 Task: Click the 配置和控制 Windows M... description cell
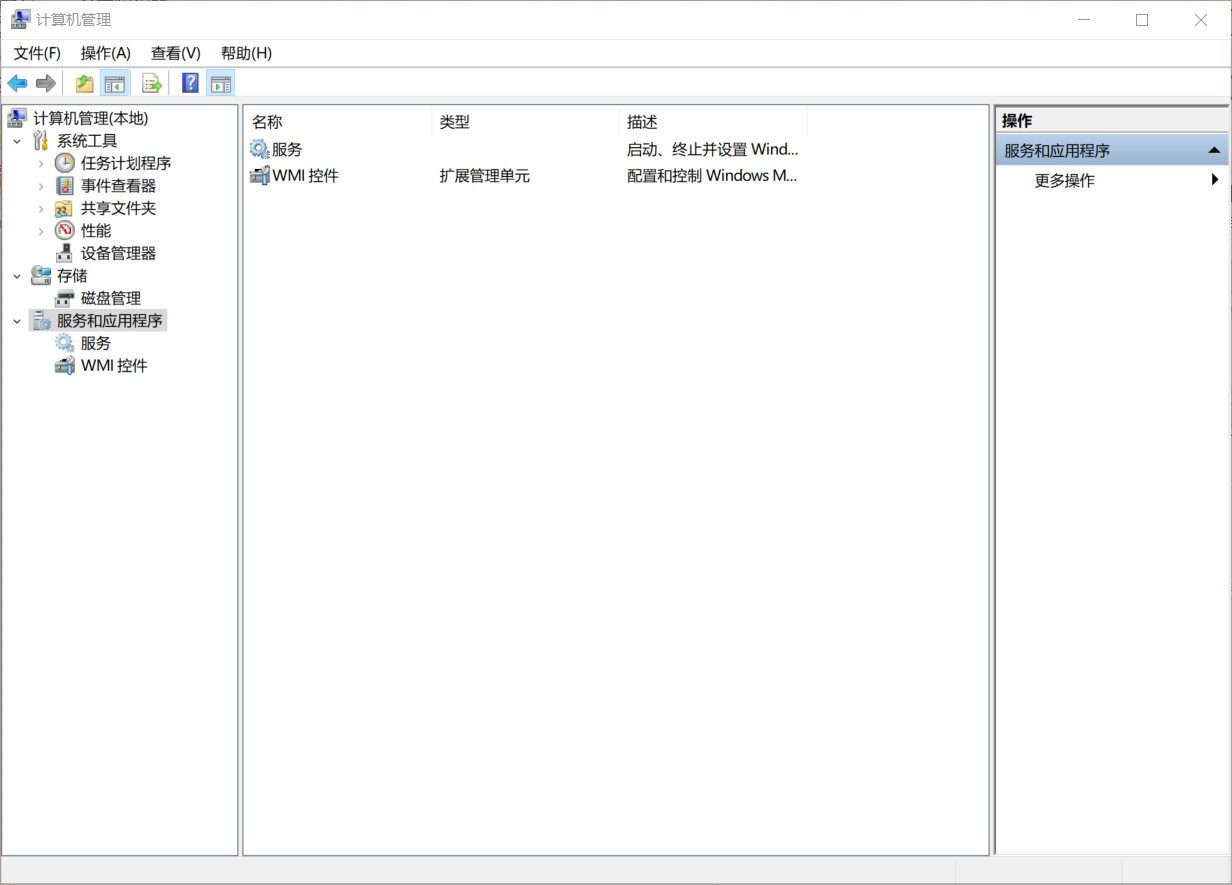(712, 176)
